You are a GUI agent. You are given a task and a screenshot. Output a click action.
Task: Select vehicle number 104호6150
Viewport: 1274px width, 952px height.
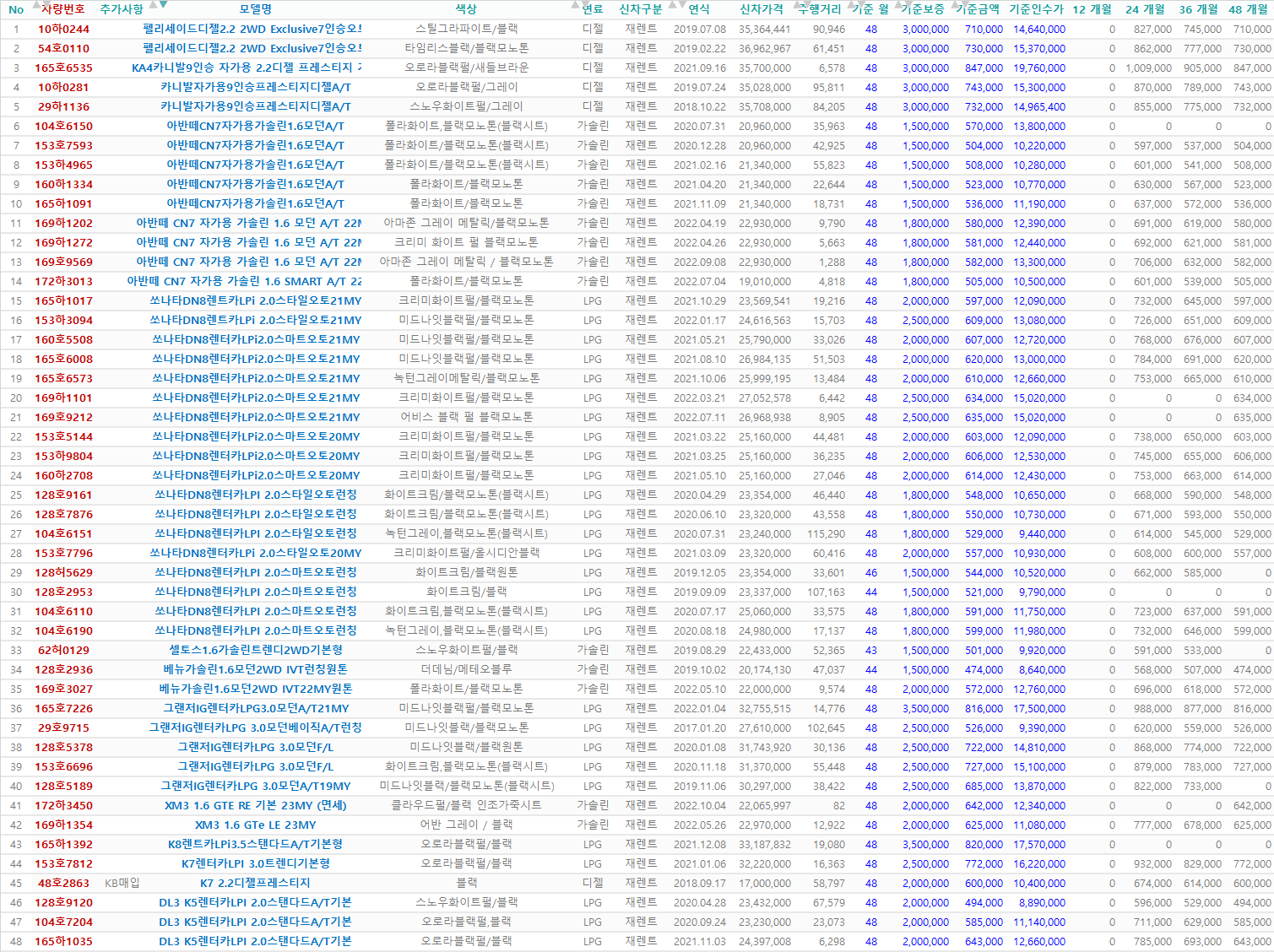tap(63, 127)
